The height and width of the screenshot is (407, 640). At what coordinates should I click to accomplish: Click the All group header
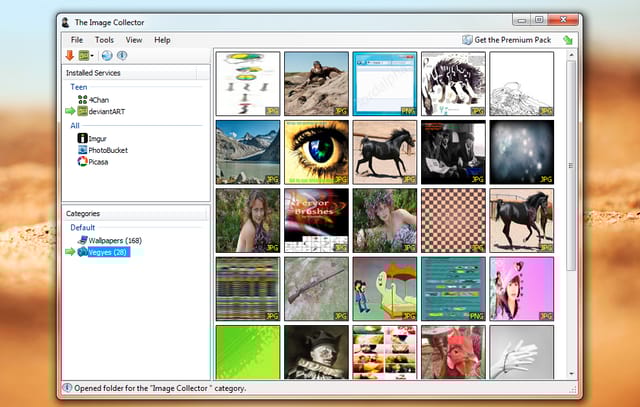[75, 126]
